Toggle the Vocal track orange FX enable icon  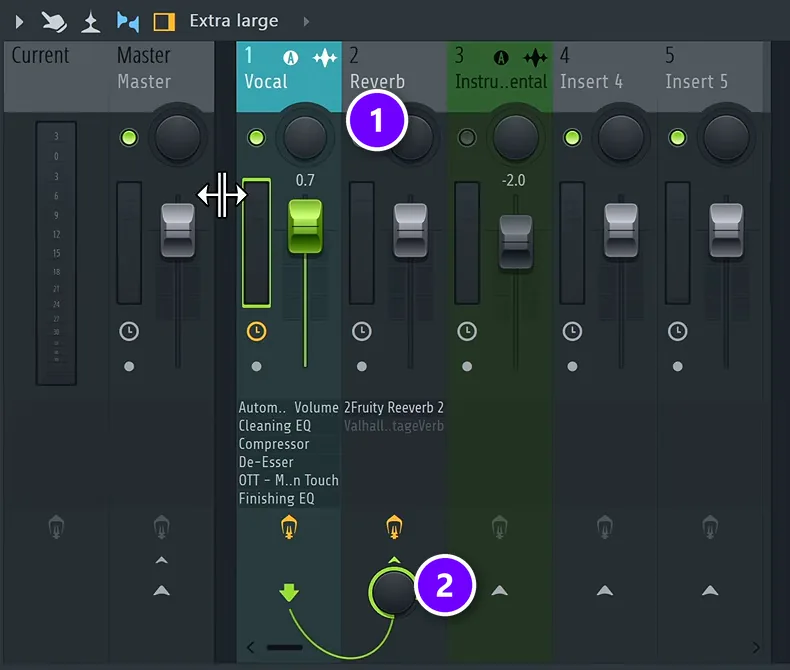pos(289,527)
